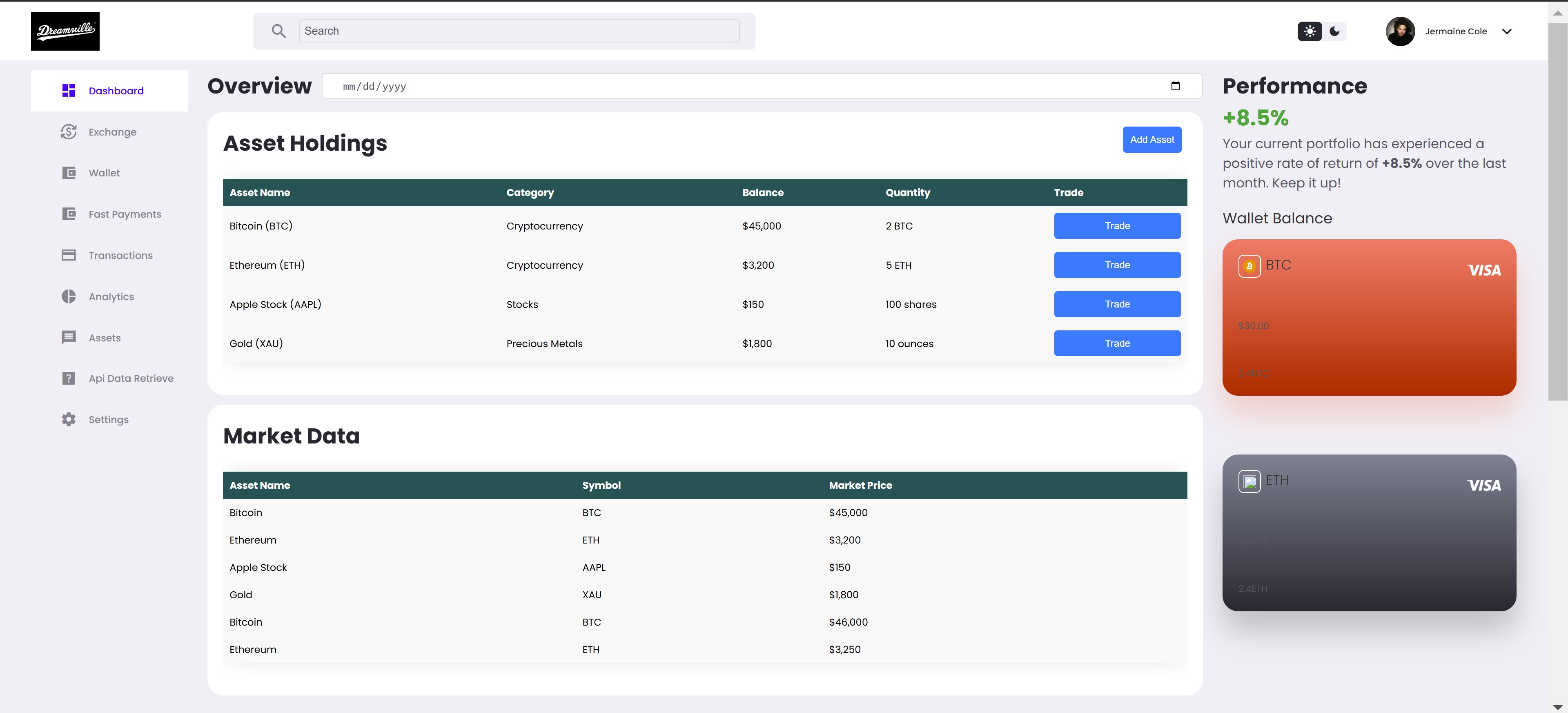
Task: Click the Wallet Balance heading
Action: click(x=1277, y=218)
